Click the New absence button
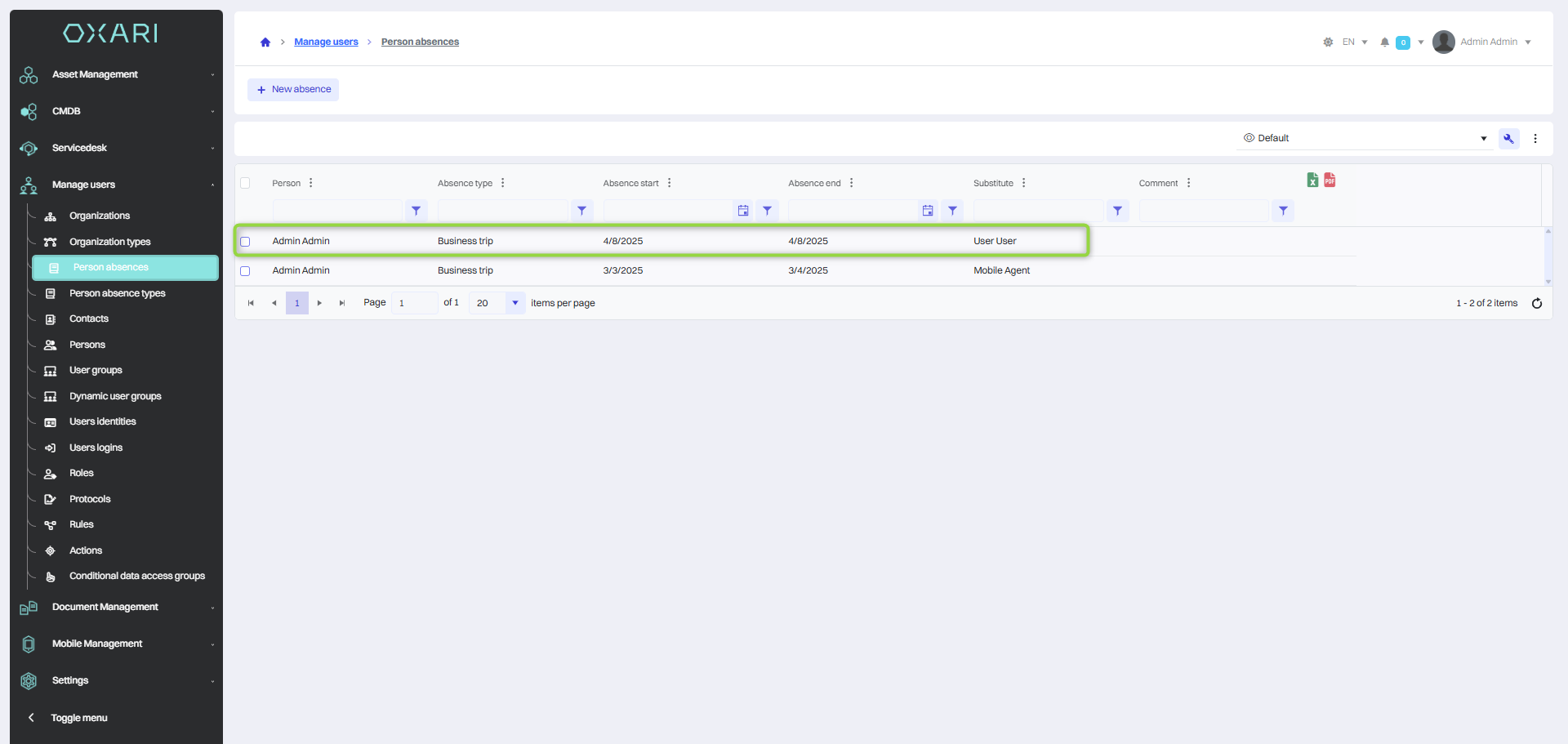The image size is (1568, 744). click(x=293, y=90)
